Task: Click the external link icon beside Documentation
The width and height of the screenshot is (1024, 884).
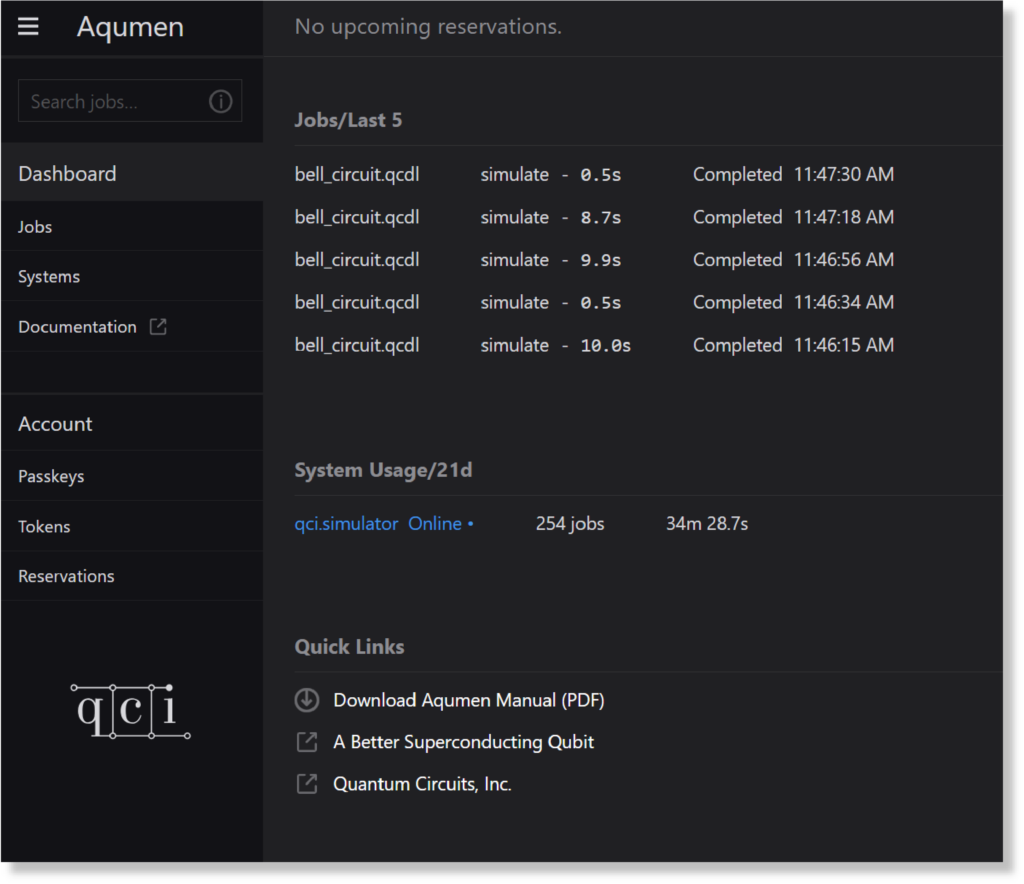Action: (x=158, y=326)
